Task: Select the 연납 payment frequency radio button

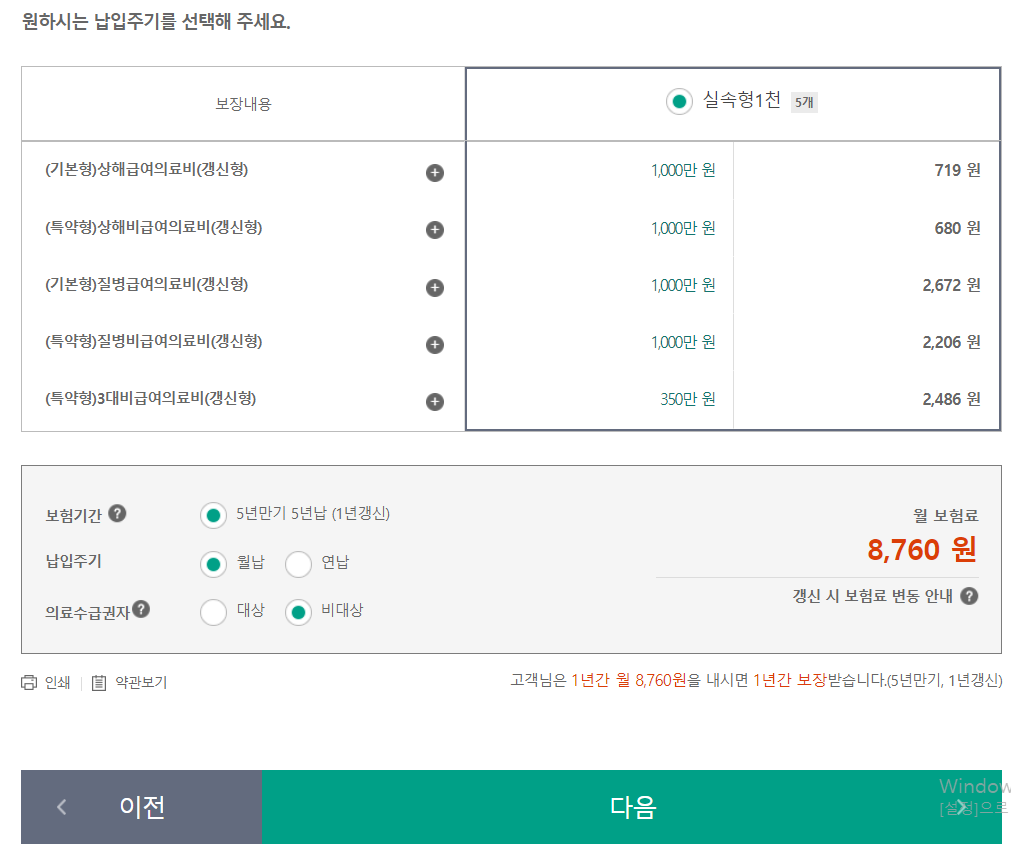Action: click(298, 564)
